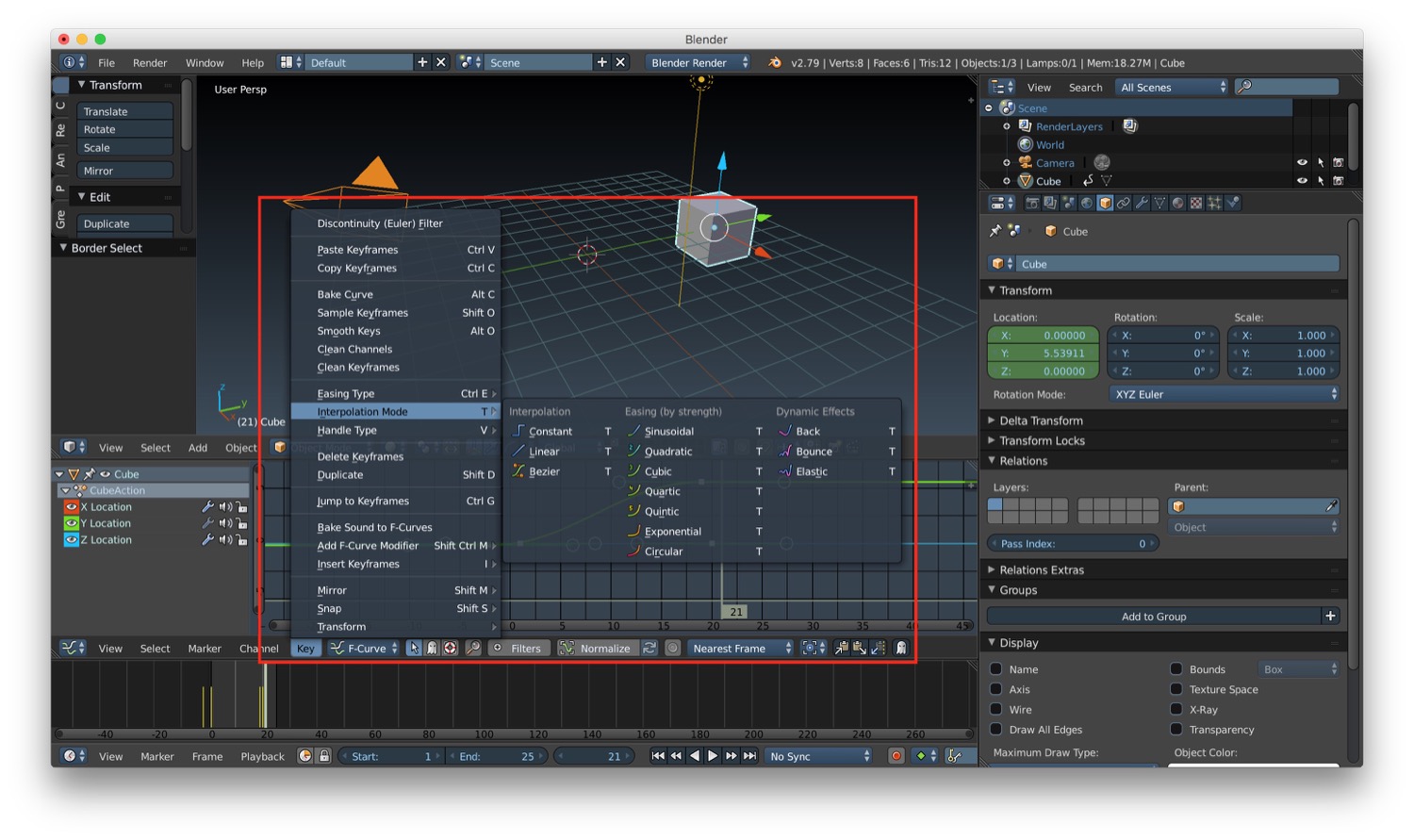Click the ghost icon next to pivot dropdown
The width and height of the screenshot is (1414, 840).
click(901, 649)
